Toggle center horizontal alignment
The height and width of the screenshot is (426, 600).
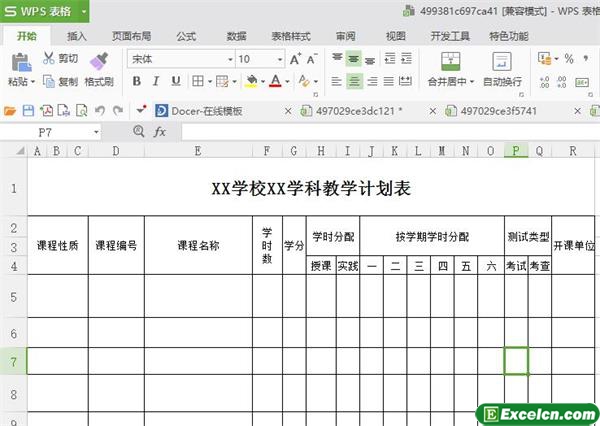354,81
